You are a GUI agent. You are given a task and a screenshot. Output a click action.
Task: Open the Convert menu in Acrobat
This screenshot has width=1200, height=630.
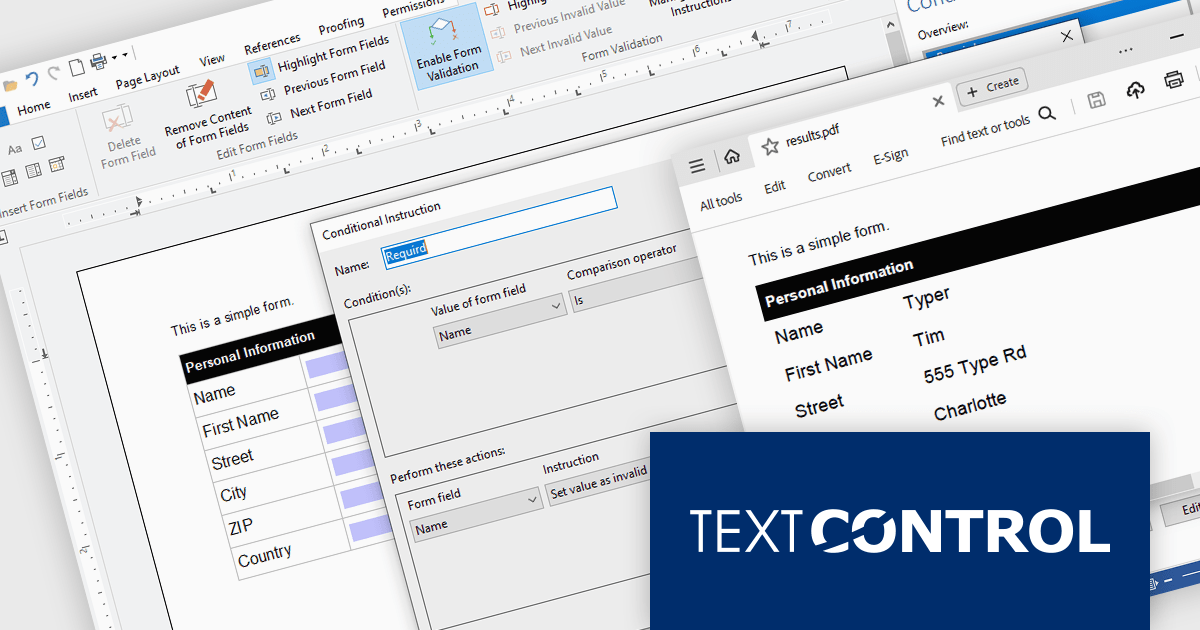pos(829,173)
